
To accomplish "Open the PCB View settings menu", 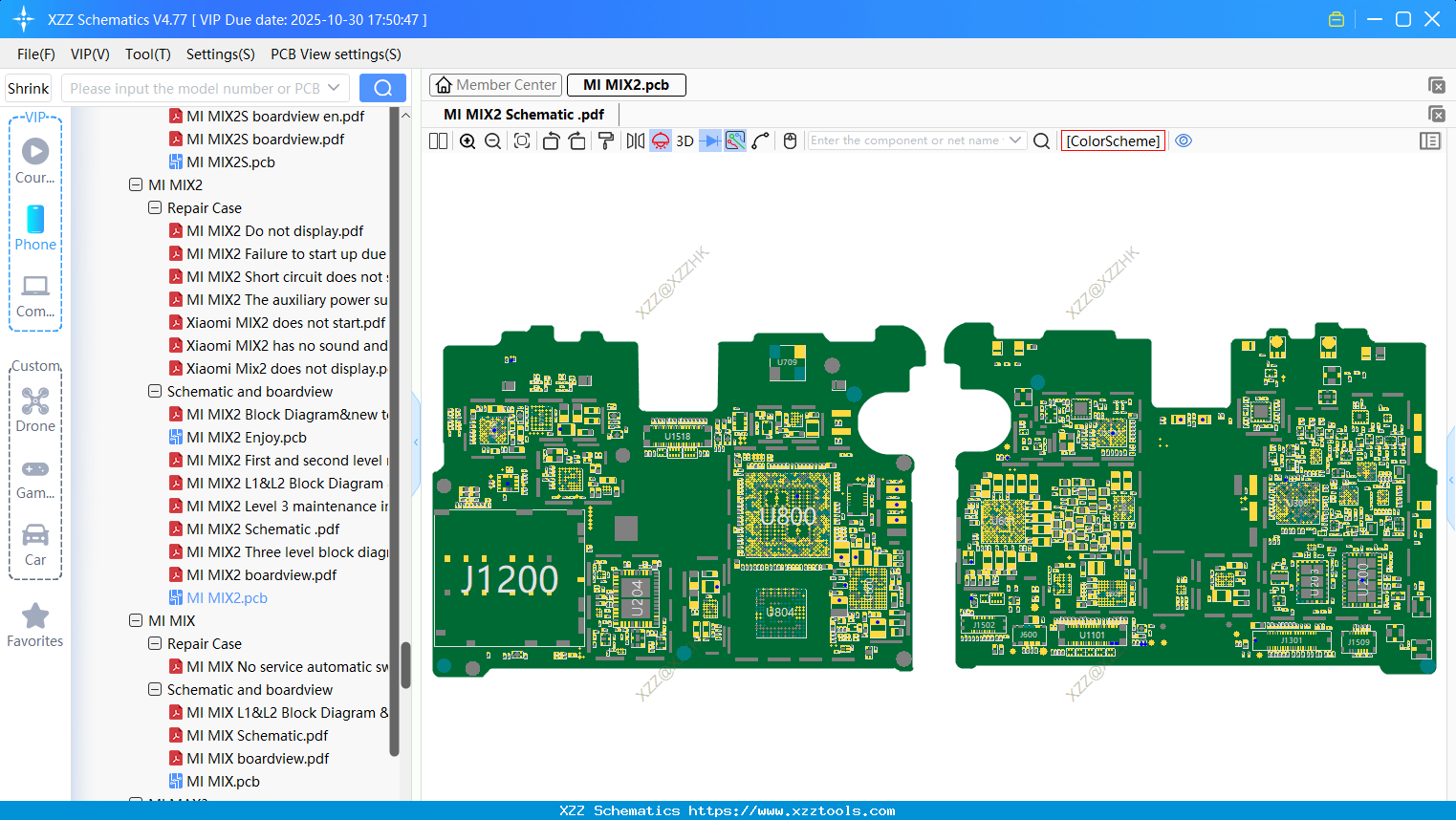I will coord(336,54).
